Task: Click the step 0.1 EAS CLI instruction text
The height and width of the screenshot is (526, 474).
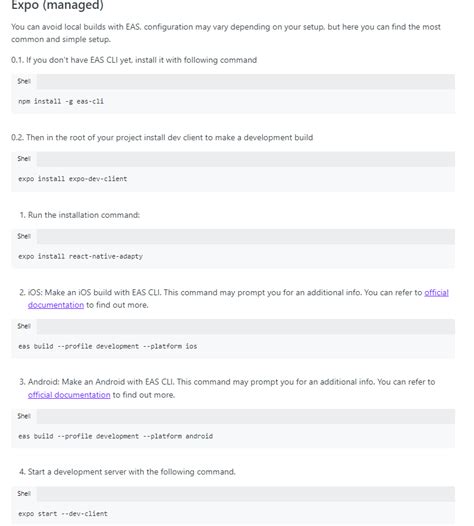Action: 134,60
